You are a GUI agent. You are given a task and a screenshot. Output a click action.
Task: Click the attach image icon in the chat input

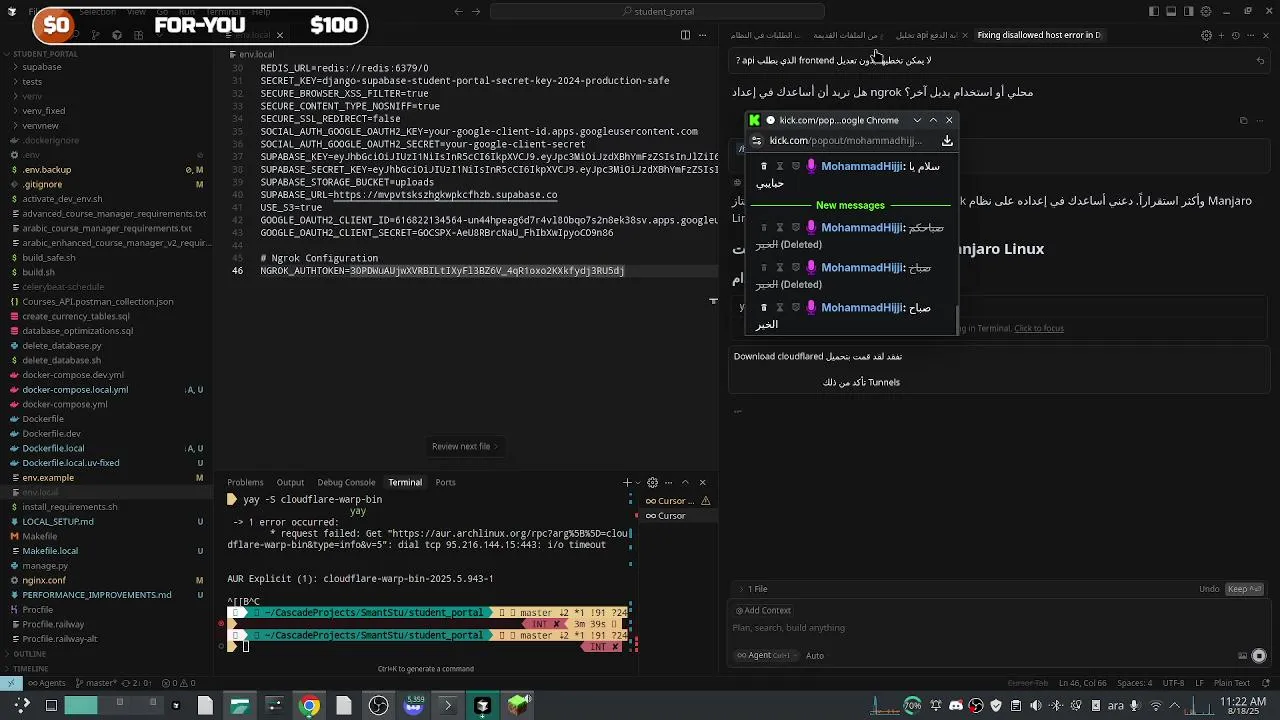click(x=1243, y=656)
